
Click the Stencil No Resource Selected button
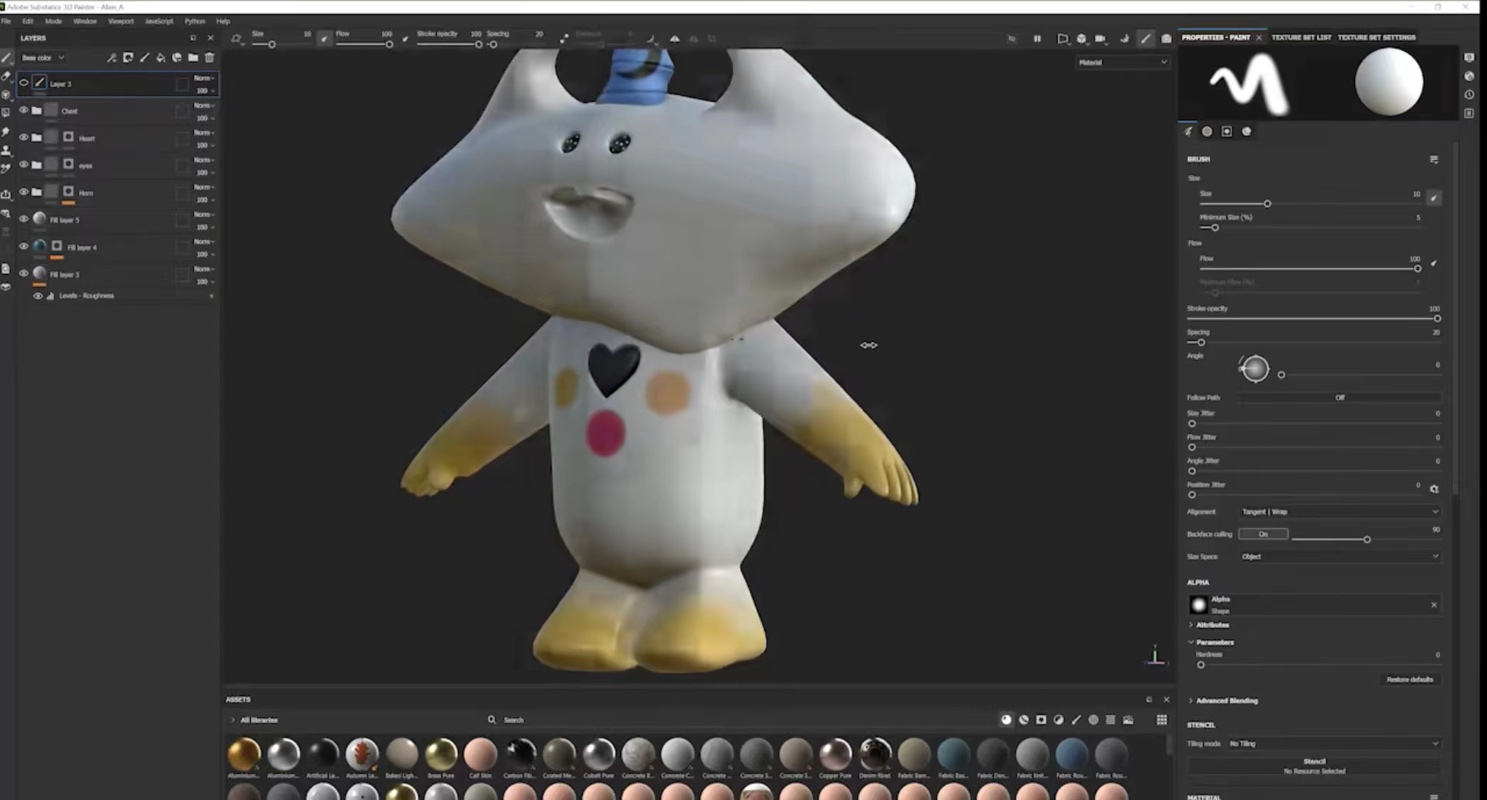pos(1314,766)
